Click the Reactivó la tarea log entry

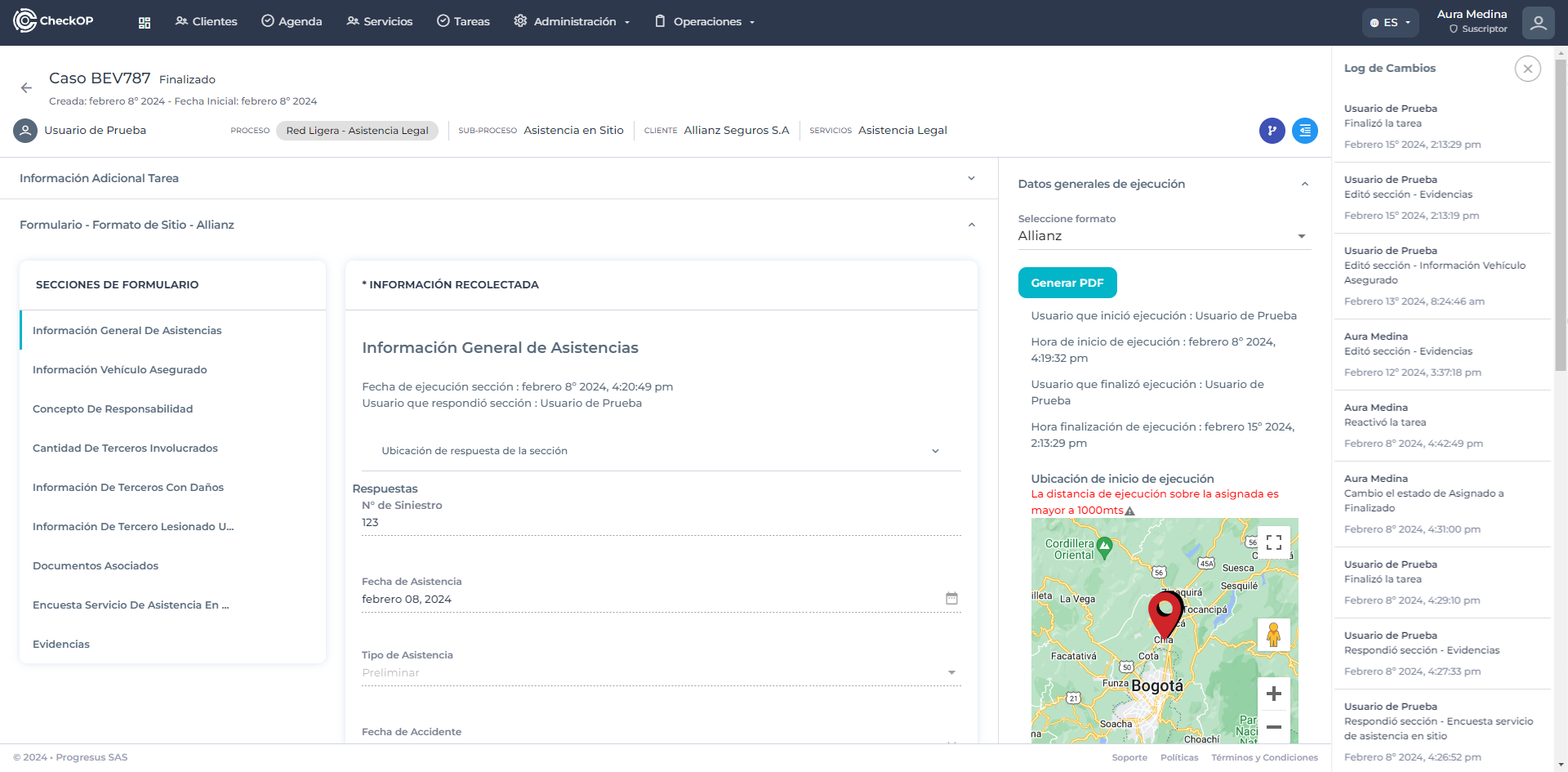pyautogui.click(x=1441, y=426)
